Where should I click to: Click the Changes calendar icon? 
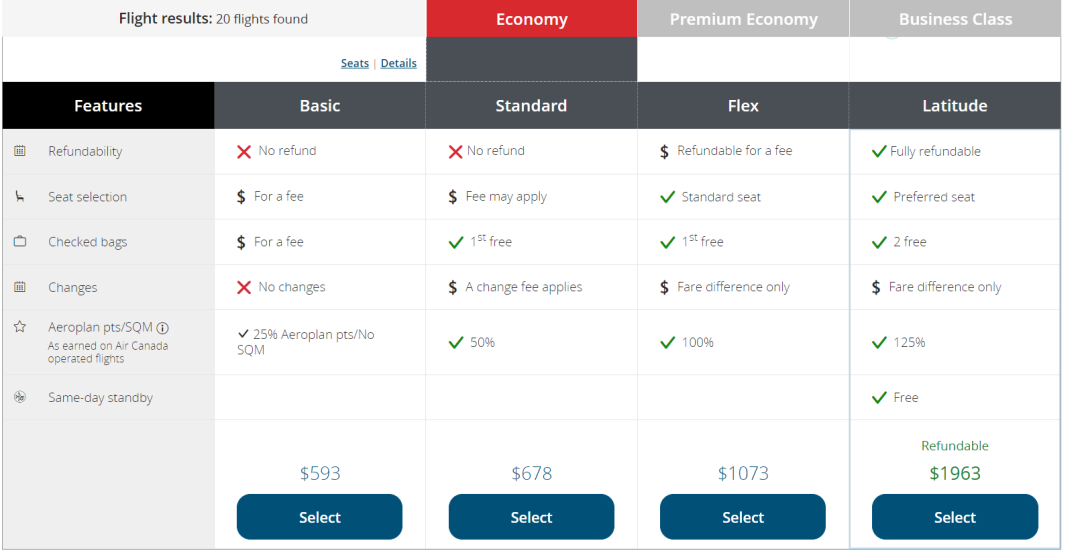pyautogui.click(x=20, y=287)
